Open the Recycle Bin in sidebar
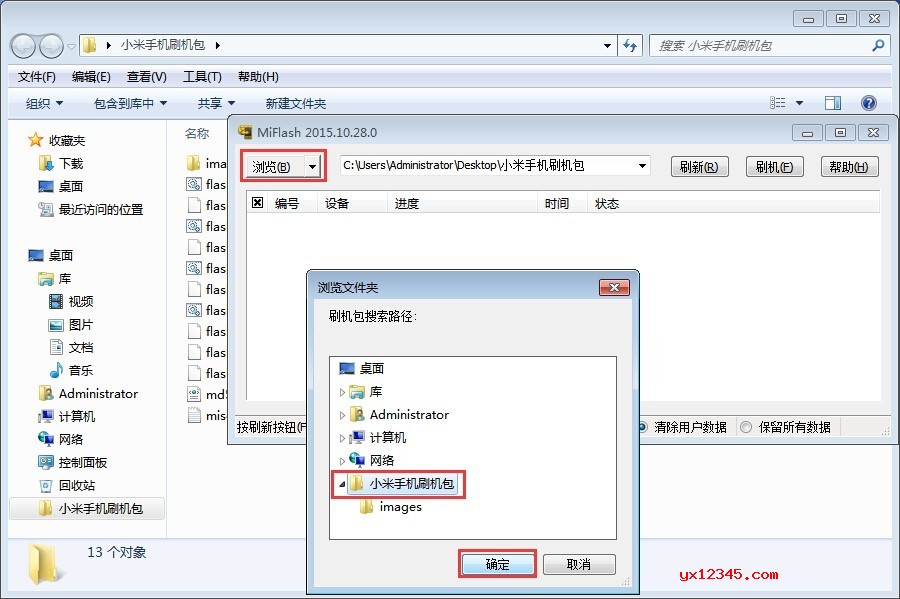The image size is (900, 599). coord(67,485)
